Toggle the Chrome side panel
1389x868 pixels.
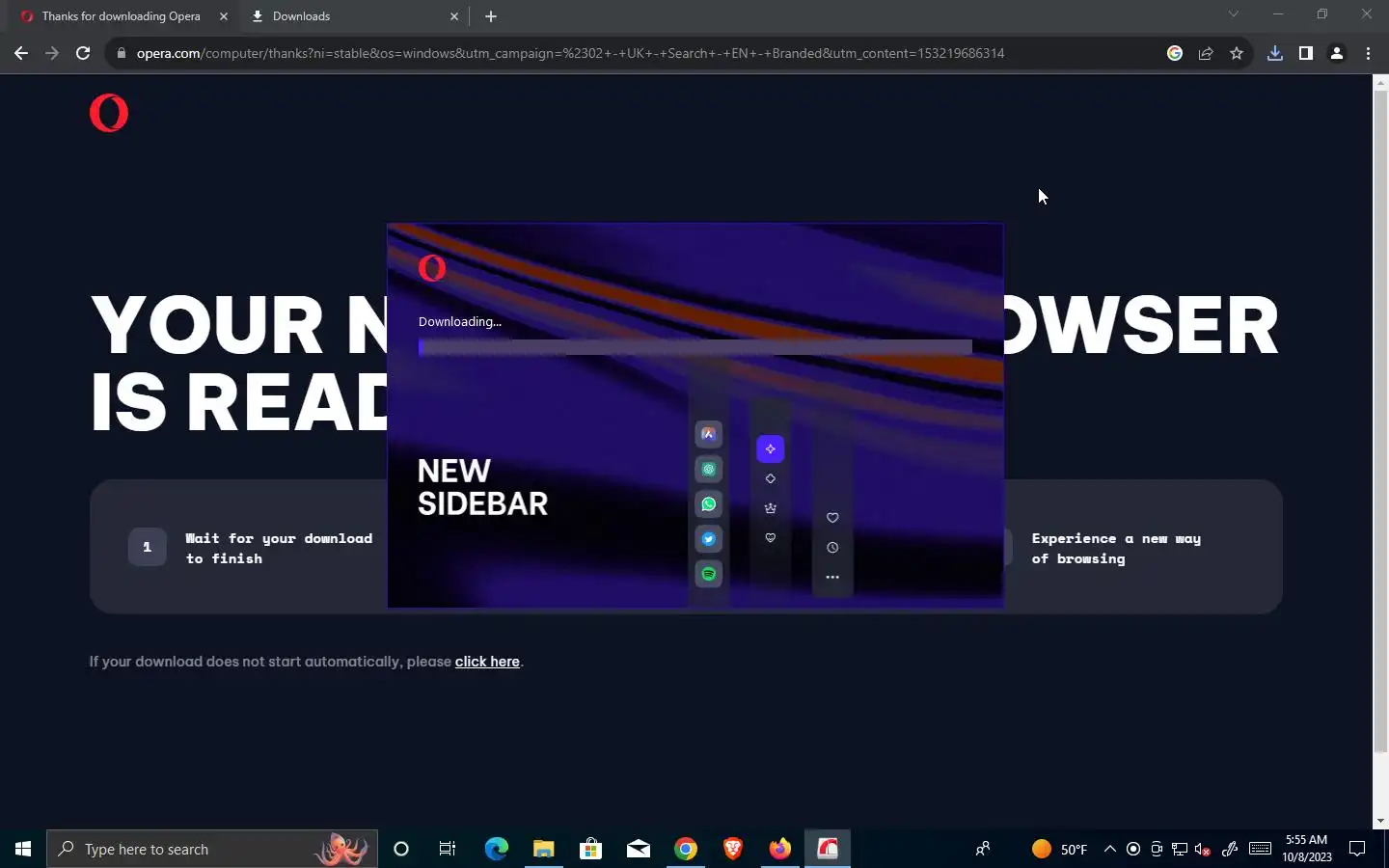click(1306, 53)
